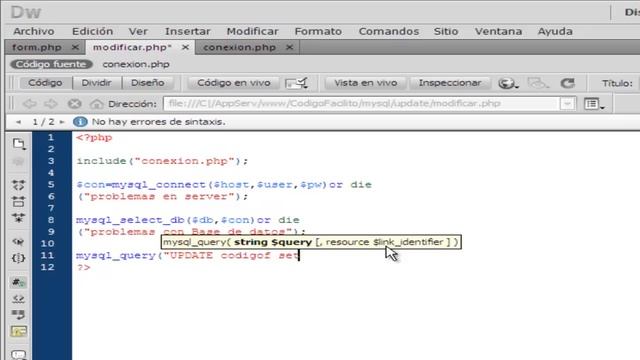Toggle Highlight Invalid Code icon
The height and width of the screenshot is (360, 640).
pos(18,299)
